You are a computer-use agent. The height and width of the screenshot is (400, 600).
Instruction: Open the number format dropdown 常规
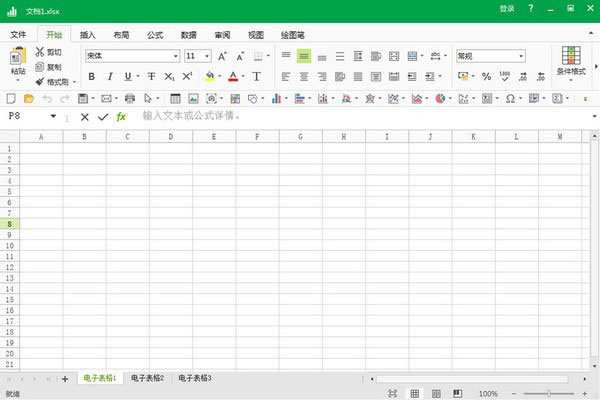tap(521, 56)
